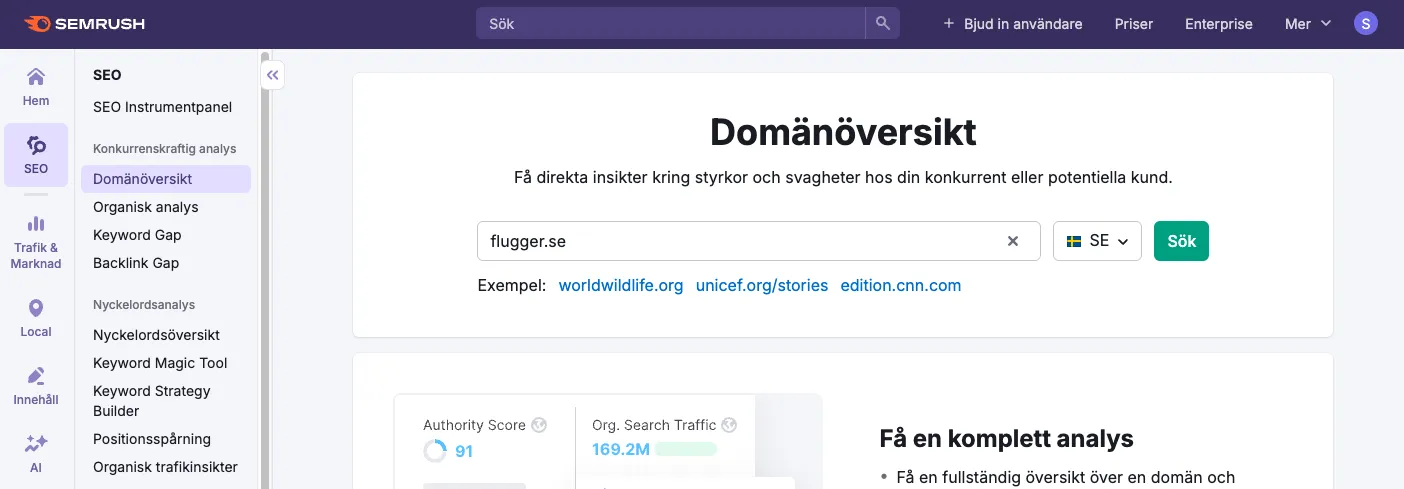Open Nyckelordsöversikt
The image size is (1404, 489).
tap(156, 335)
